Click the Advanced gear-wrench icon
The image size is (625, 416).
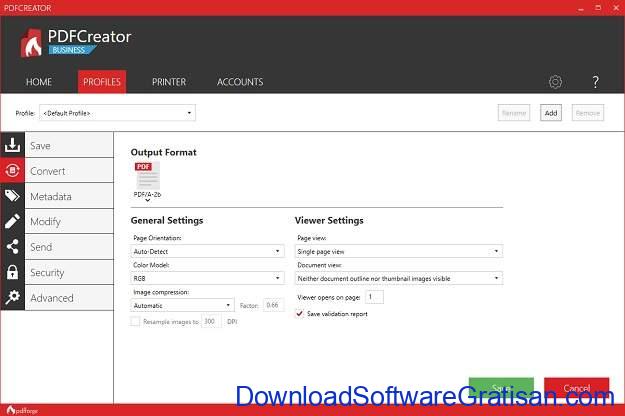tap(12, 297)
